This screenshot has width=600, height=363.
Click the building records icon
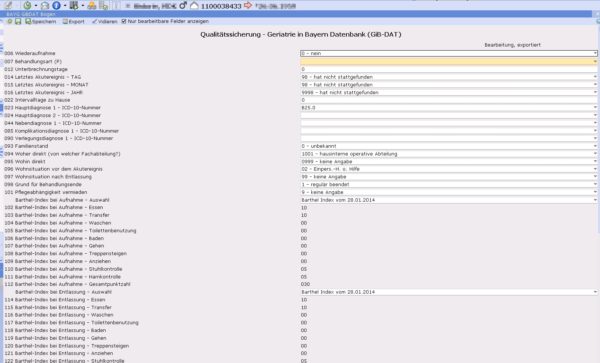74,5
